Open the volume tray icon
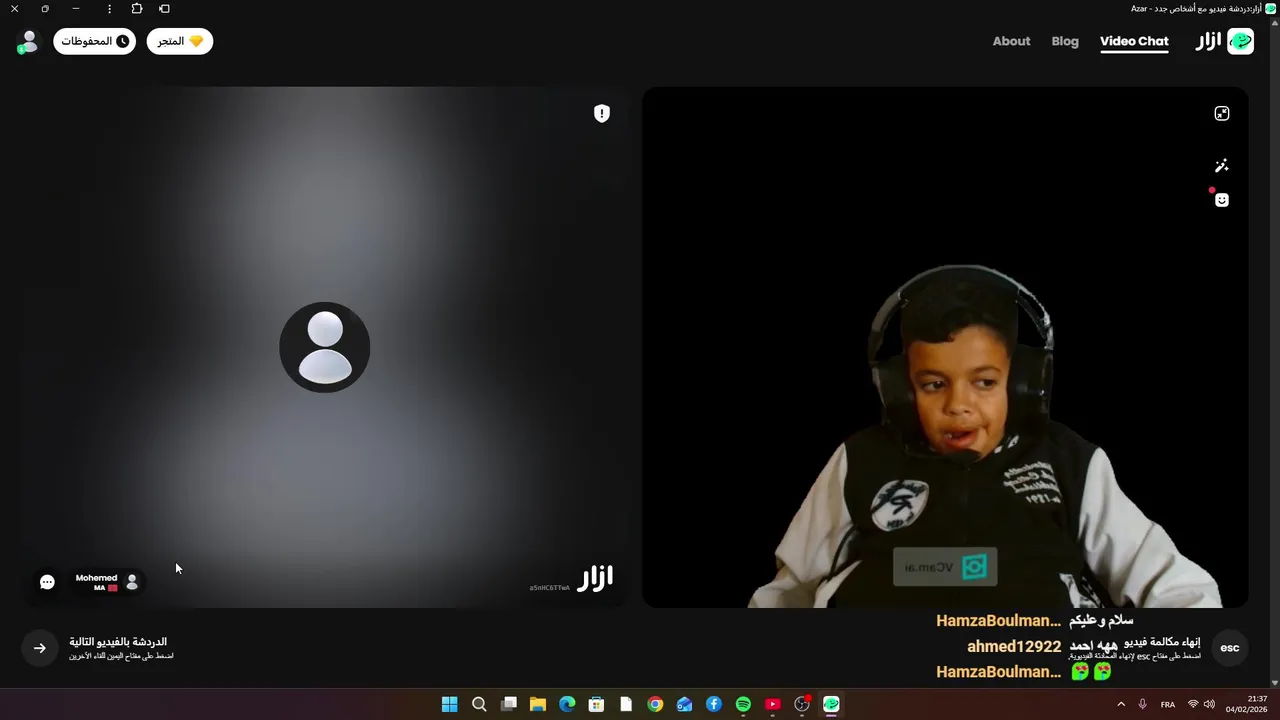This screenshot has height=720, width=1280. pyautogui.click(x=1209, y=704)
